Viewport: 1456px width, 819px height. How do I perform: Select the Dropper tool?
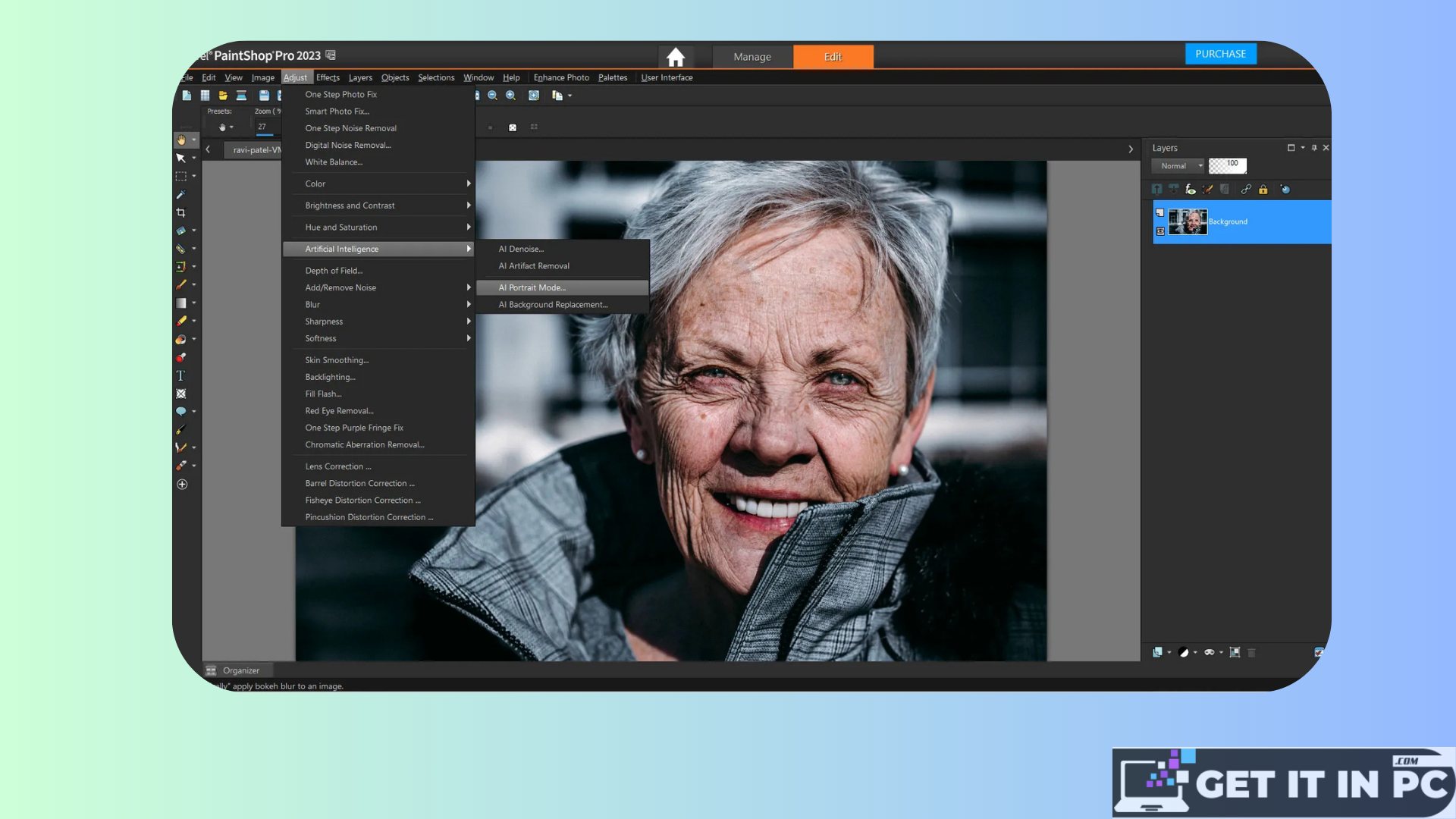click(180, 195)
